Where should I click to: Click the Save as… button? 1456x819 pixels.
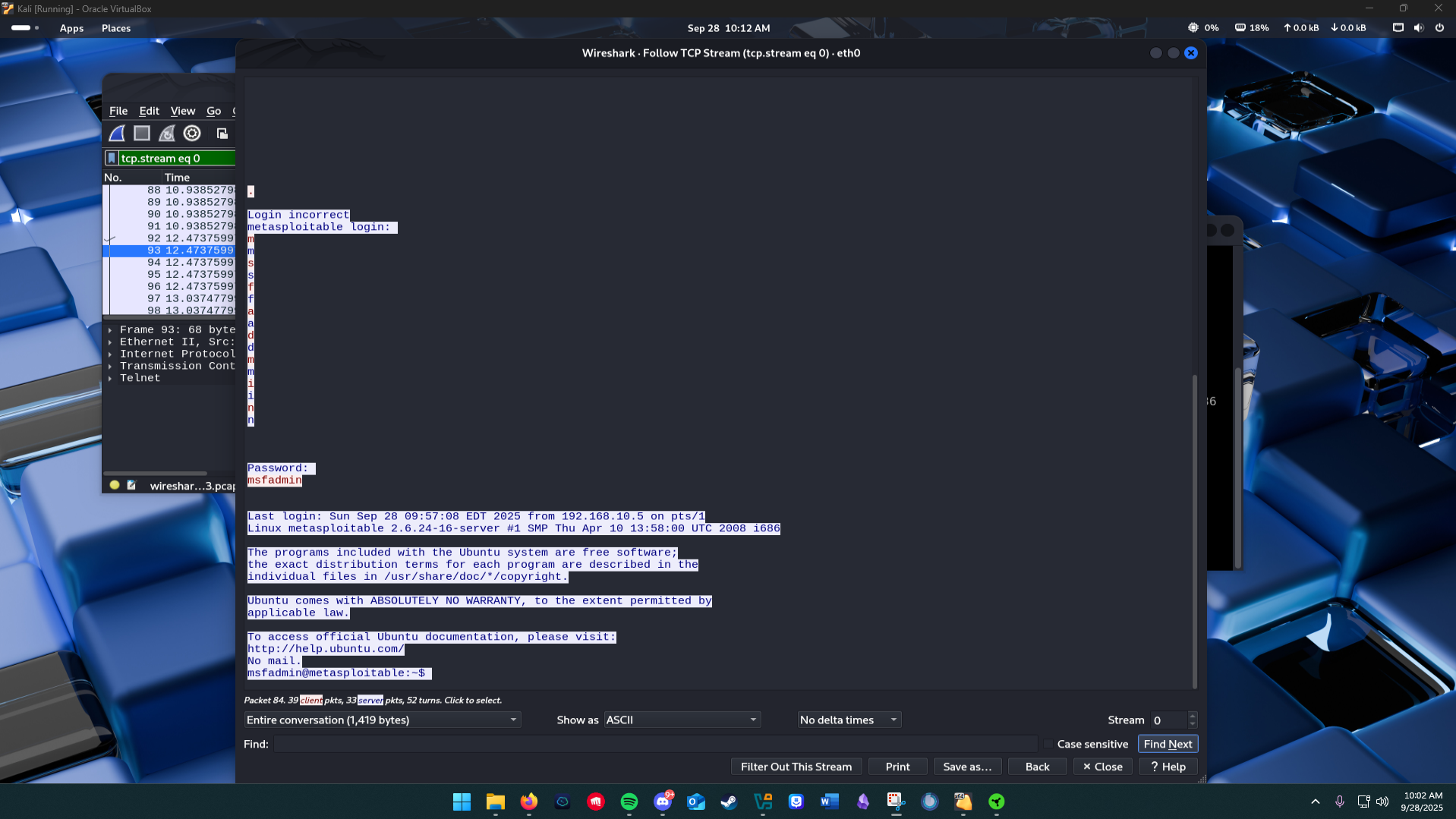(x=967, y=767)
